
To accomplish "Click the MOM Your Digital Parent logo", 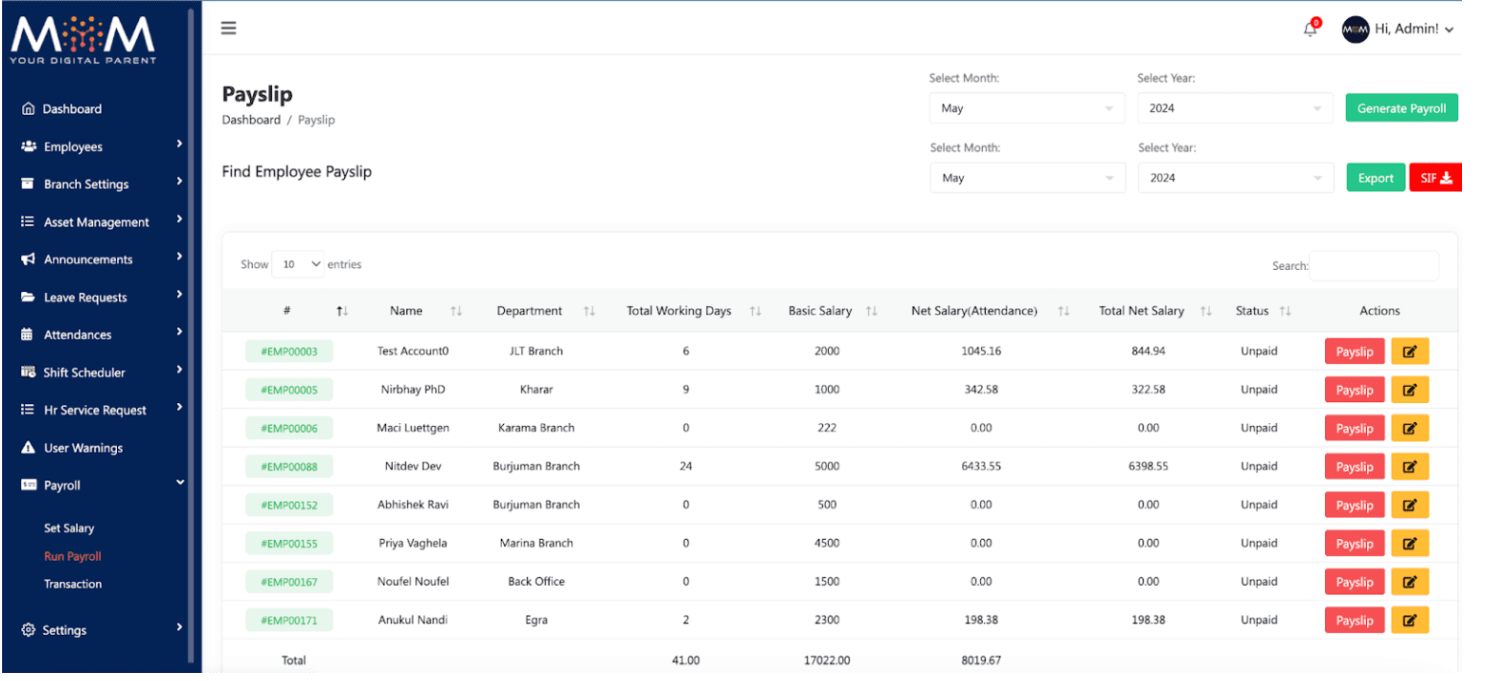I will [83, 42].
